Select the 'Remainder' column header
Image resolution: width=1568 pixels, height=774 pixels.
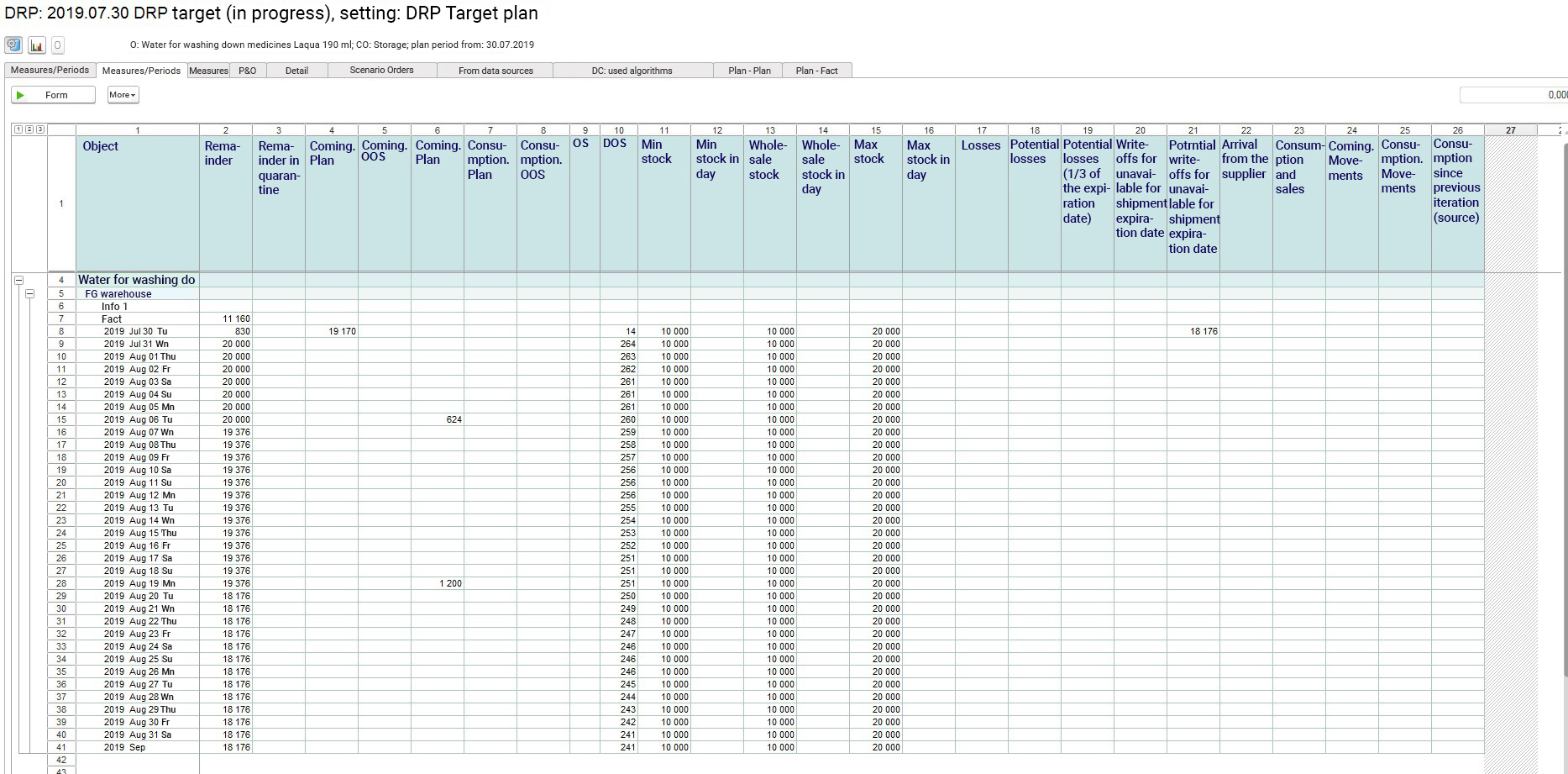point(226,203)
